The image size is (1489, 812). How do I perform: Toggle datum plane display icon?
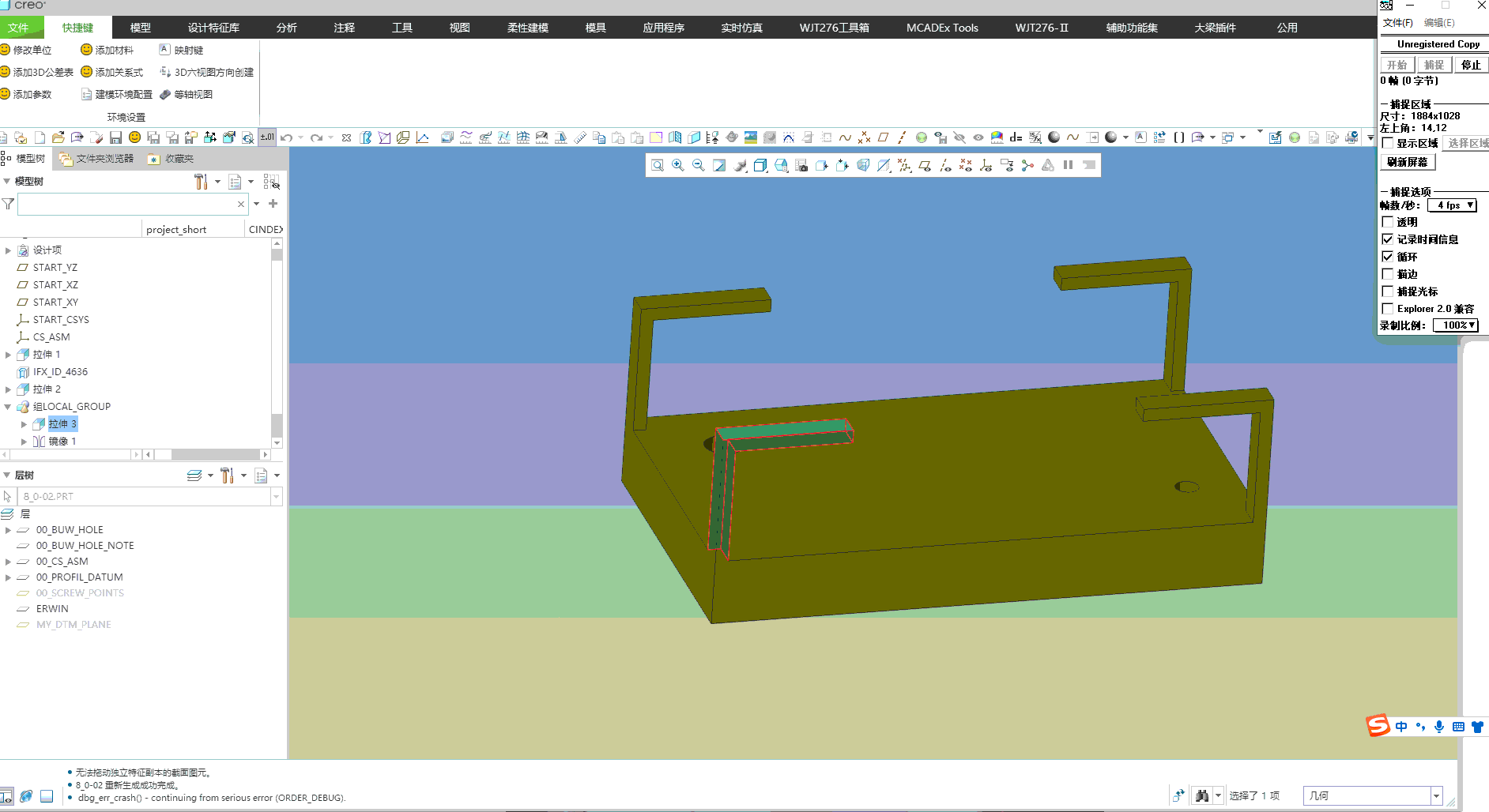point(925,165)
